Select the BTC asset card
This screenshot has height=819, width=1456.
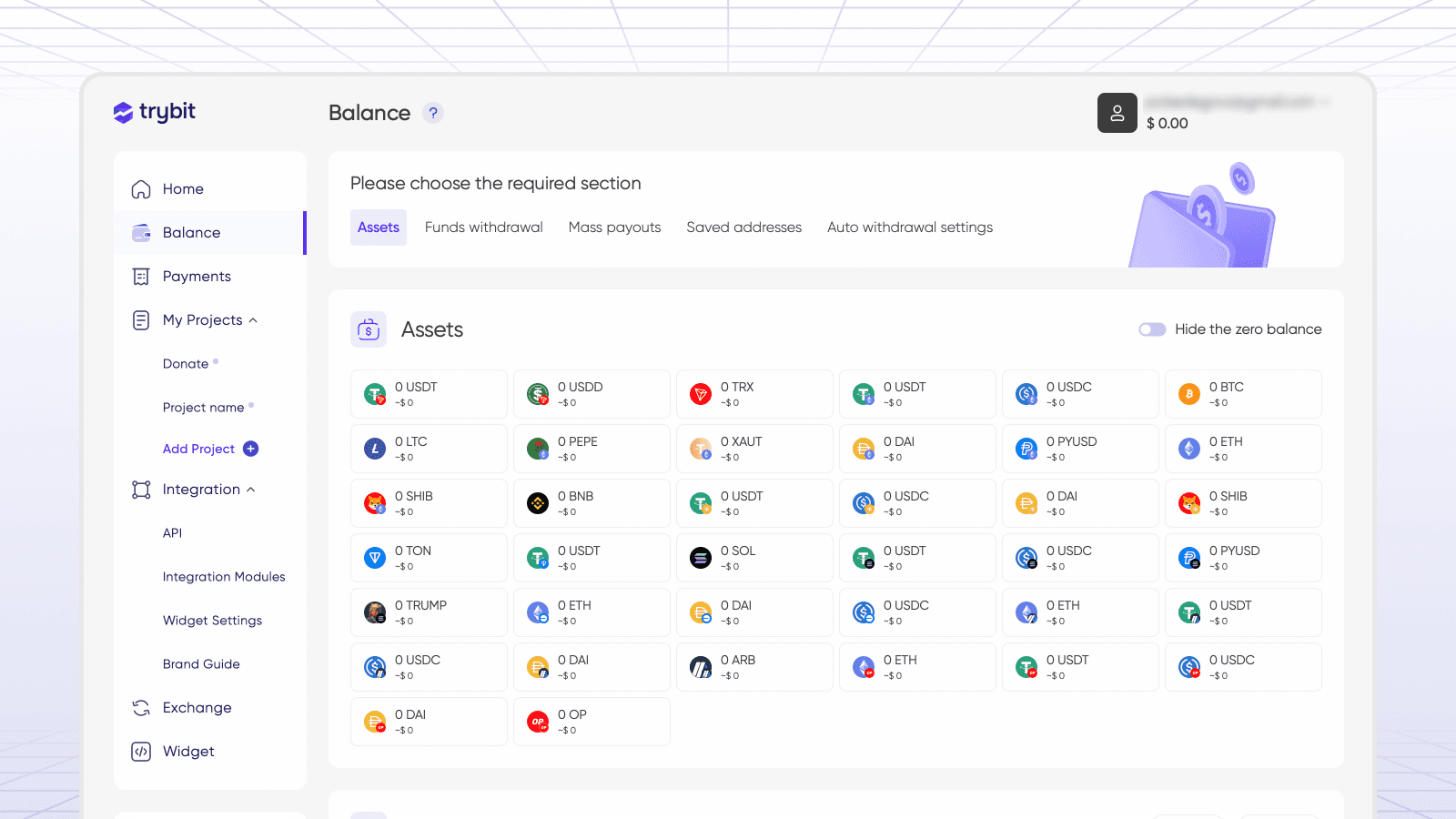click(1243, 394)
